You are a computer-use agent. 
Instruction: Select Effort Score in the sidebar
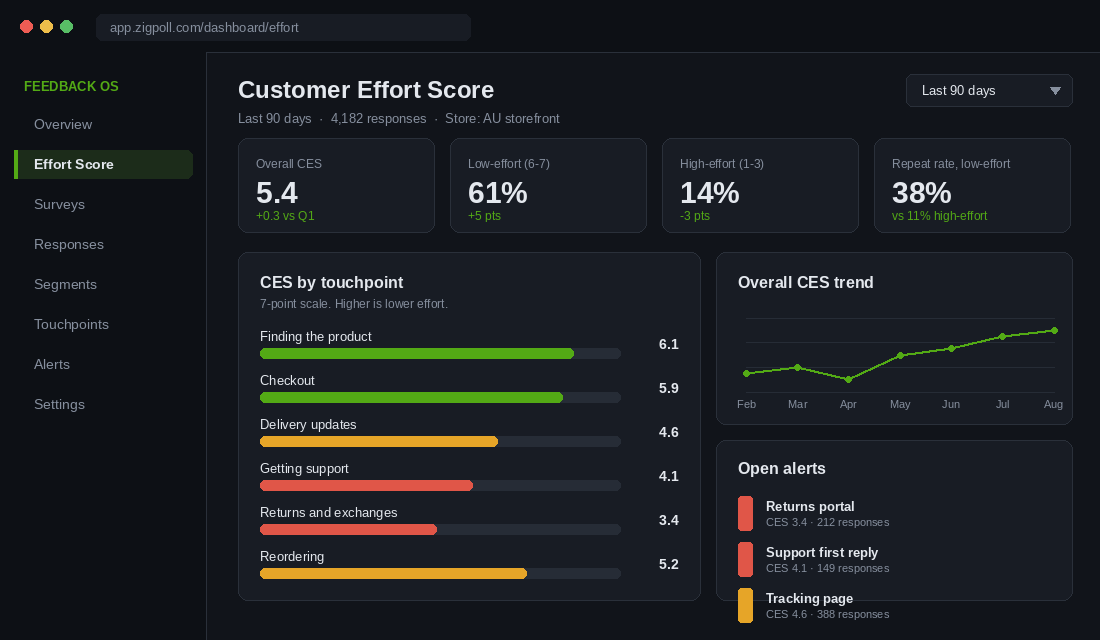pyautogui.click(x=103, y=164)
